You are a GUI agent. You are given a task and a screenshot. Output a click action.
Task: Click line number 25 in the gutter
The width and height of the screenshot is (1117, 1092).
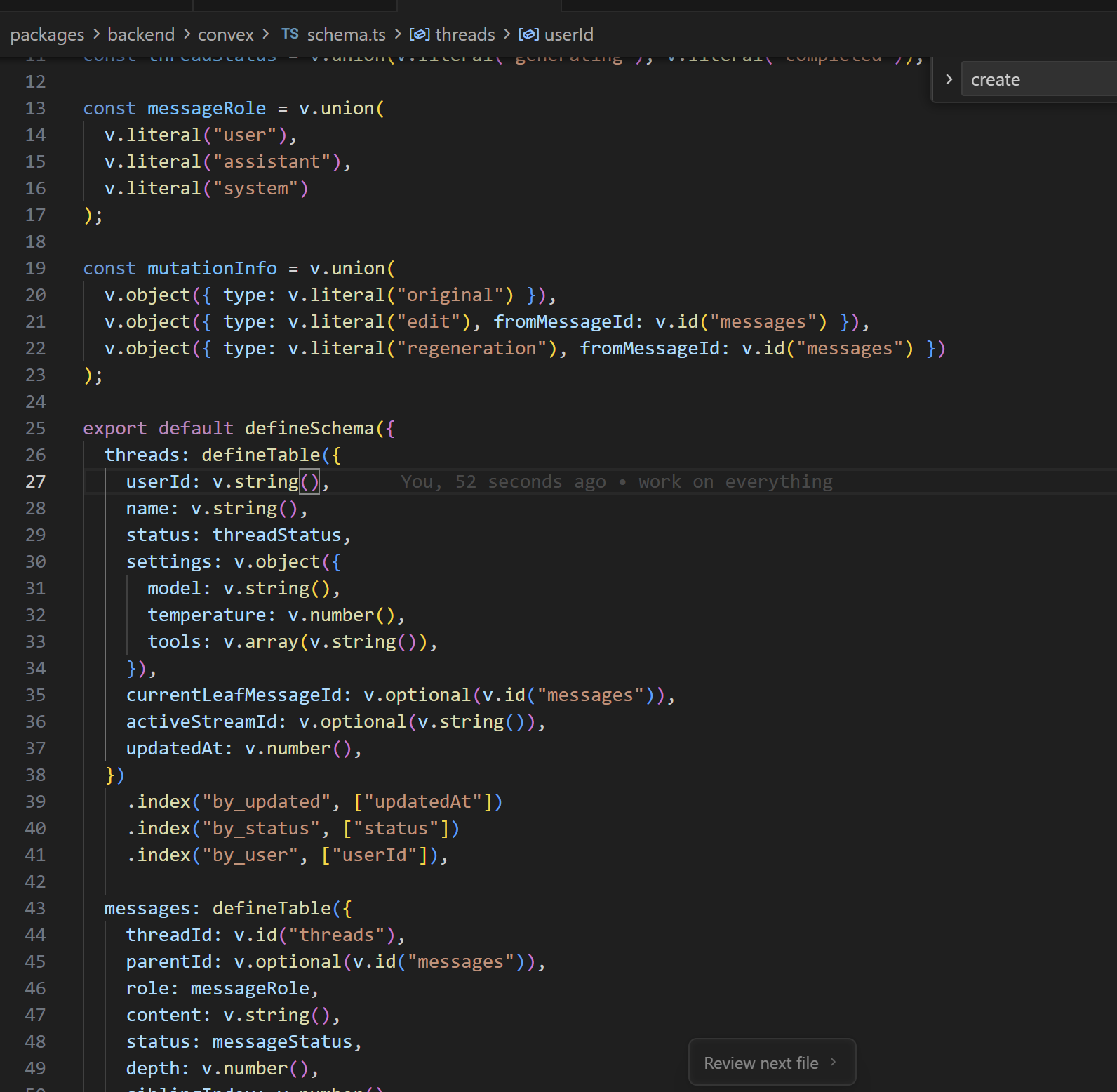point(35,428)
